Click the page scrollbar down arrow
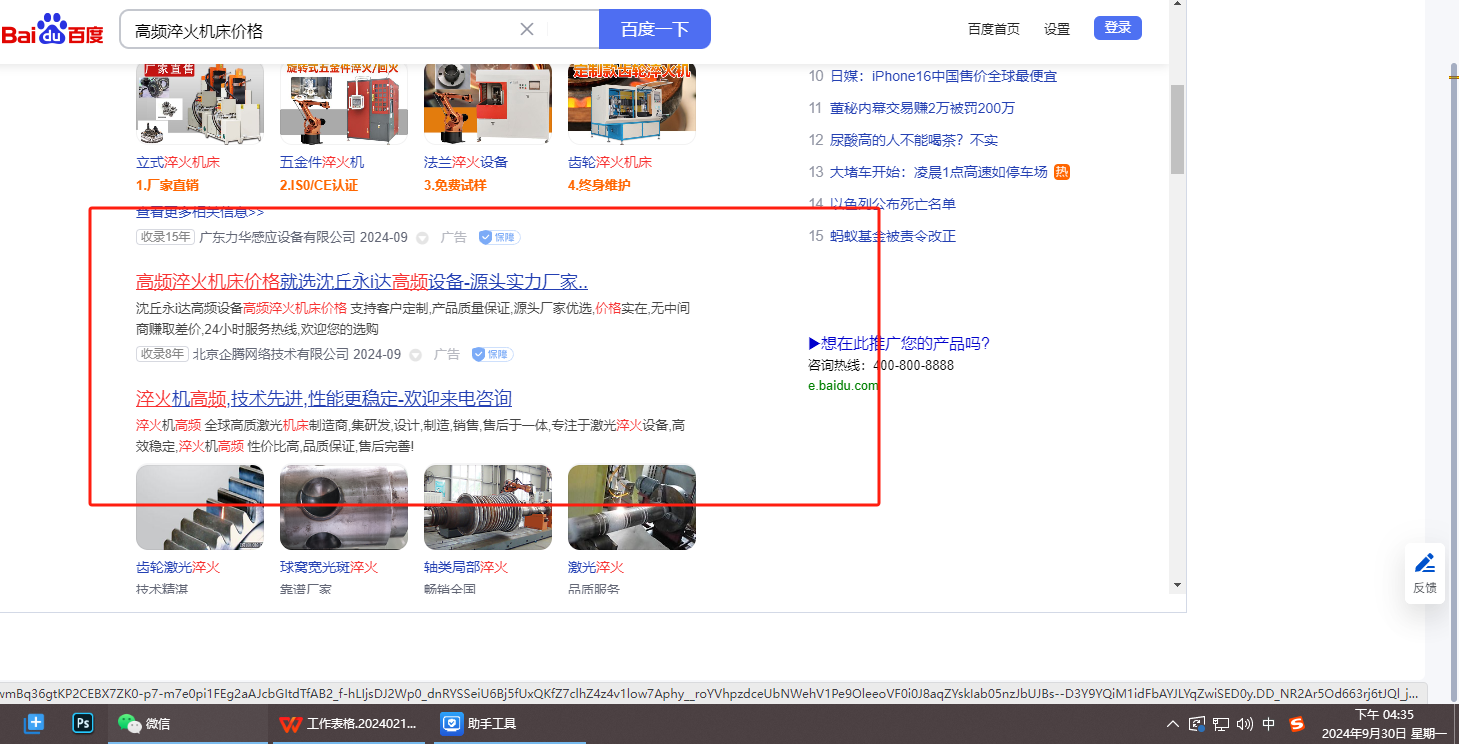The width and height of the screenshot is (1459, 744). click(1177, 585)
